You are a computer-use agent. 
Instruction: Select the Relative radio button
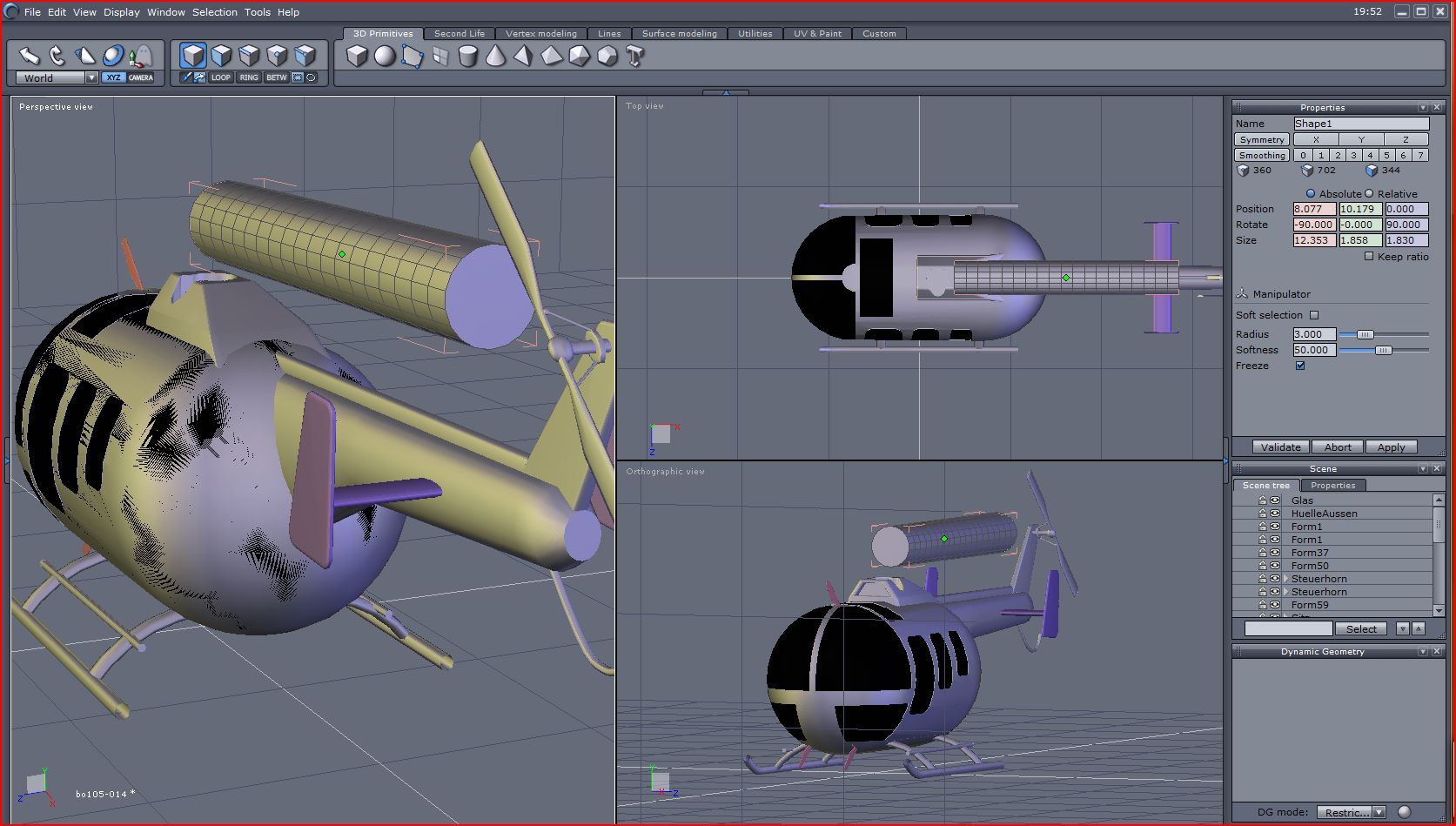(x=1369, y=194)
